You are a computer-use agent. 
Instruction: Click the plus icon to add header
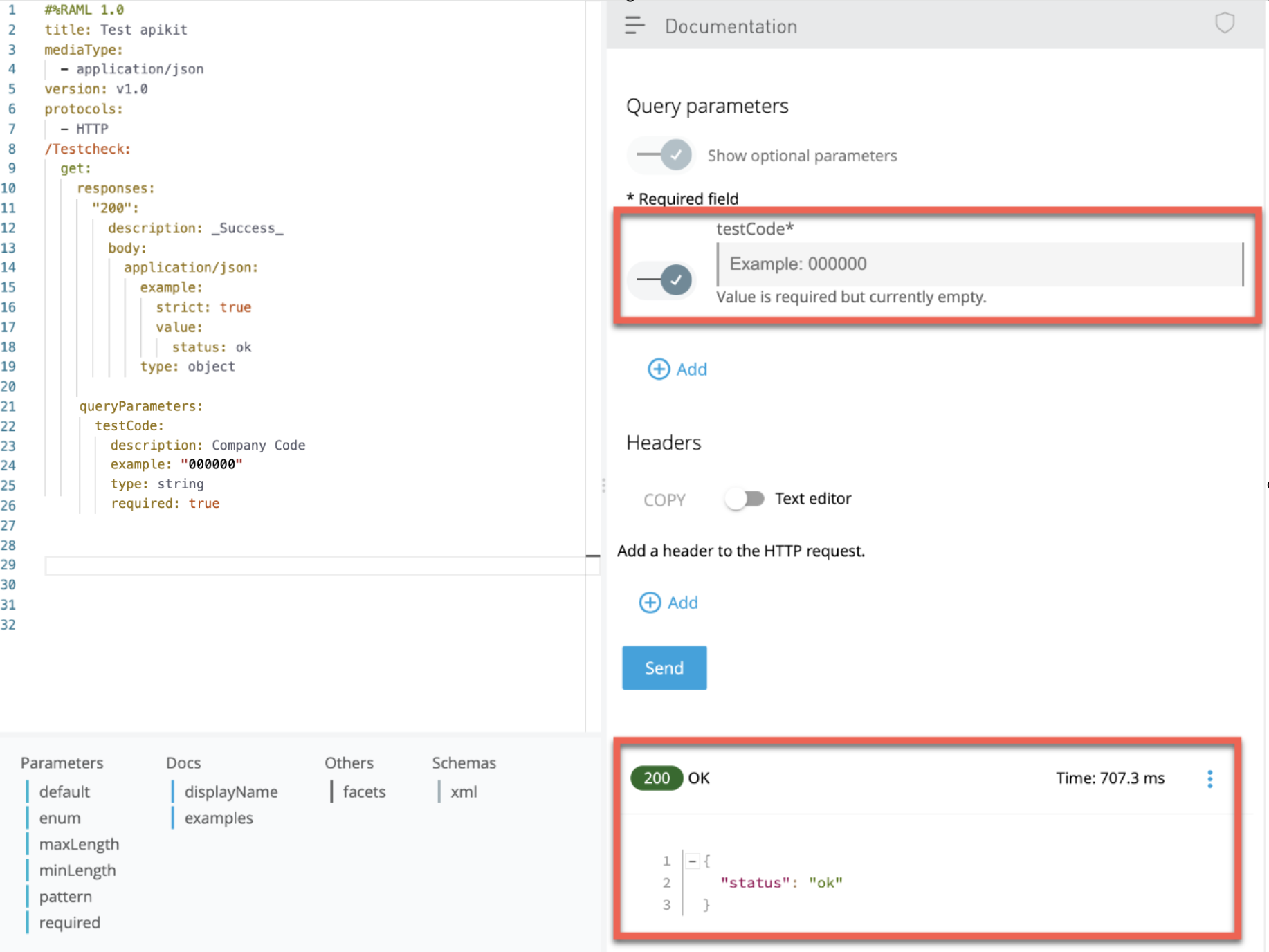click(x=649, y=603)
